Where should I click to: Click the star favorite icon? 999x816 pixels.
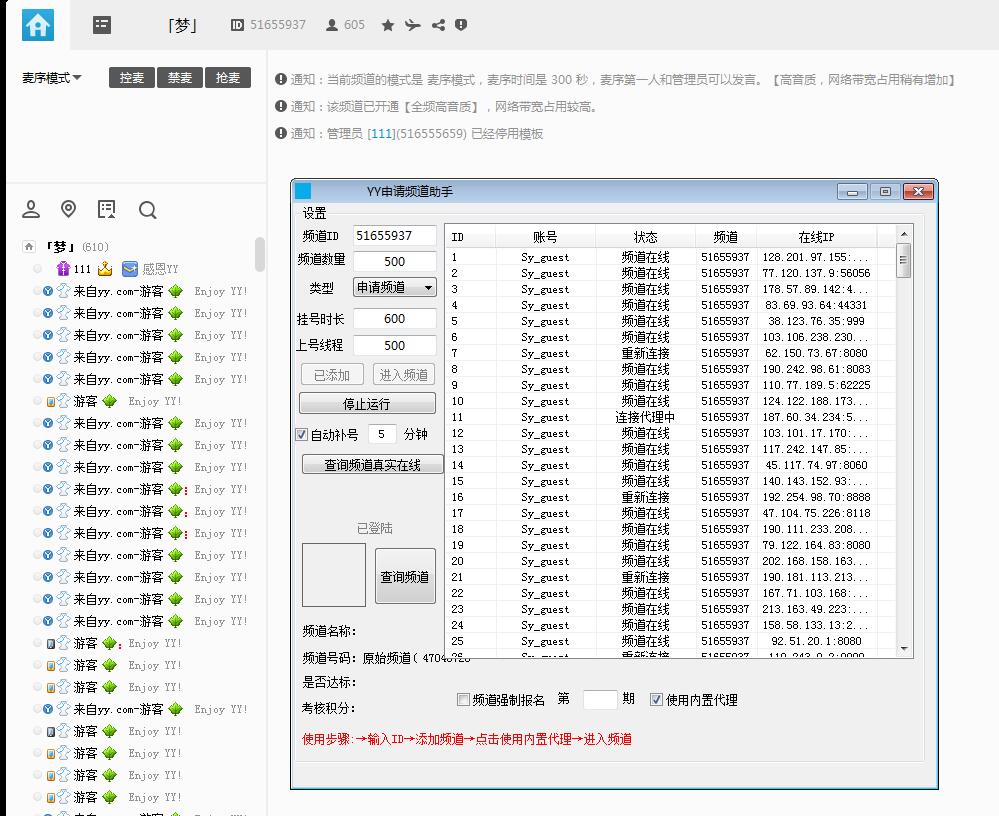coord(388,25)
